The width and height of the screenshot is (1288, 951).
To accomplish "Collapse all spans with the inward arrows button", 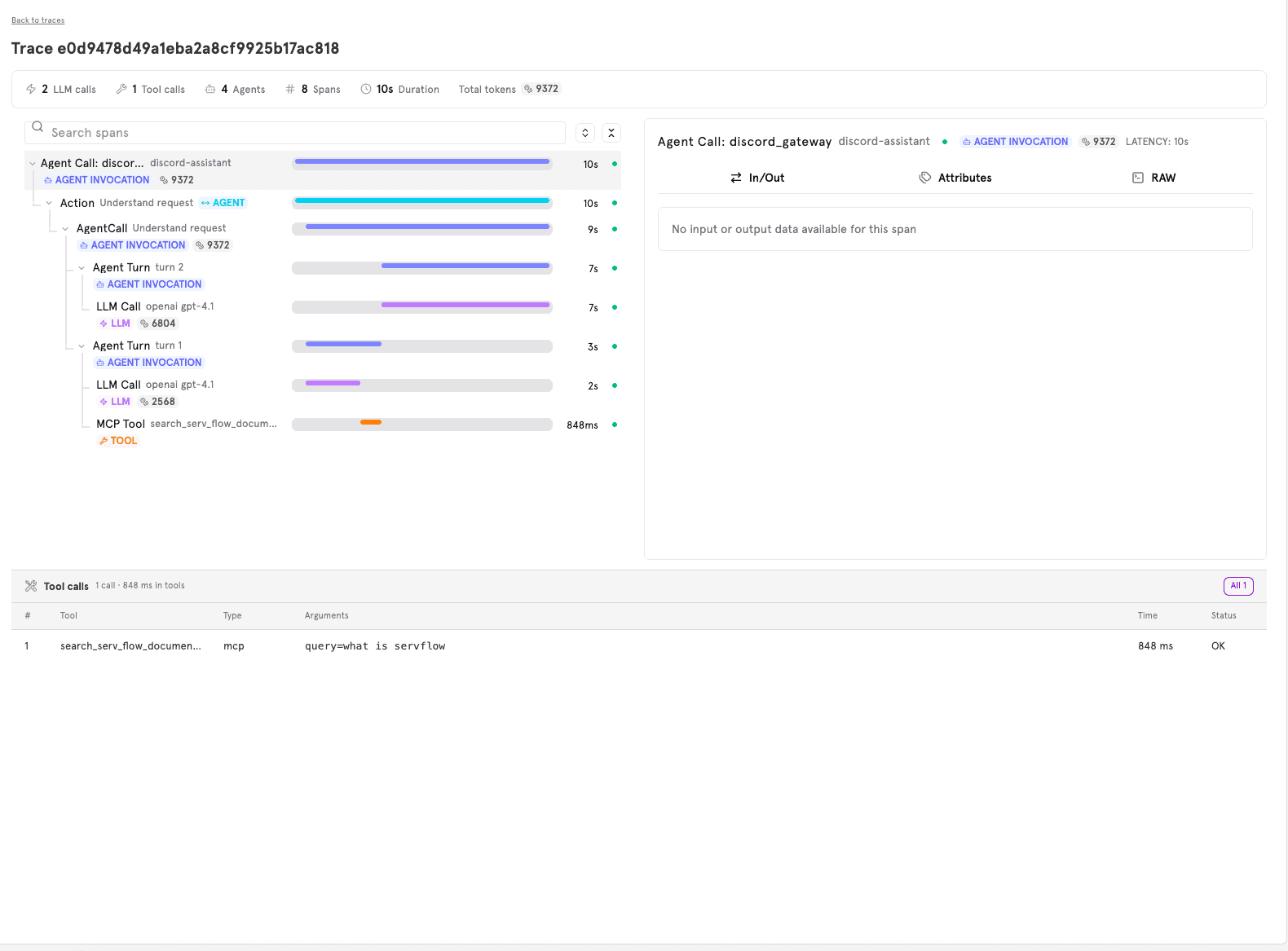I will coord(611,133).
